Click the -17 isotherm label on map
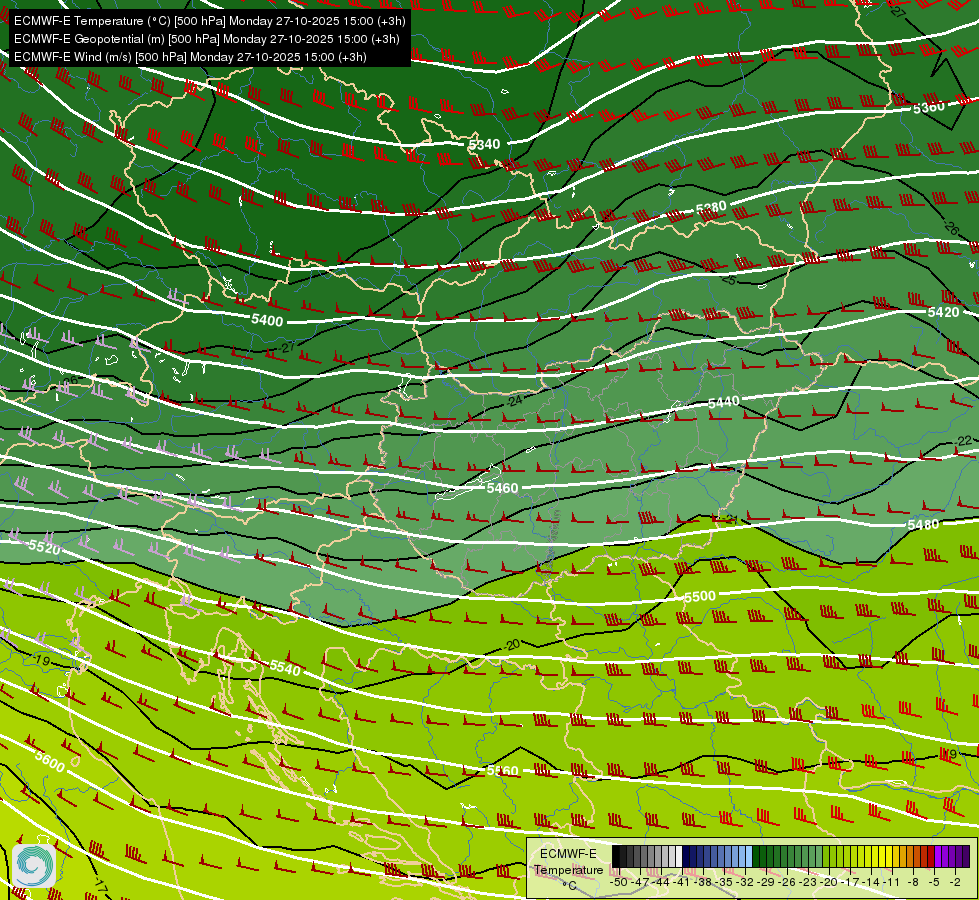 tap(100, 885)
